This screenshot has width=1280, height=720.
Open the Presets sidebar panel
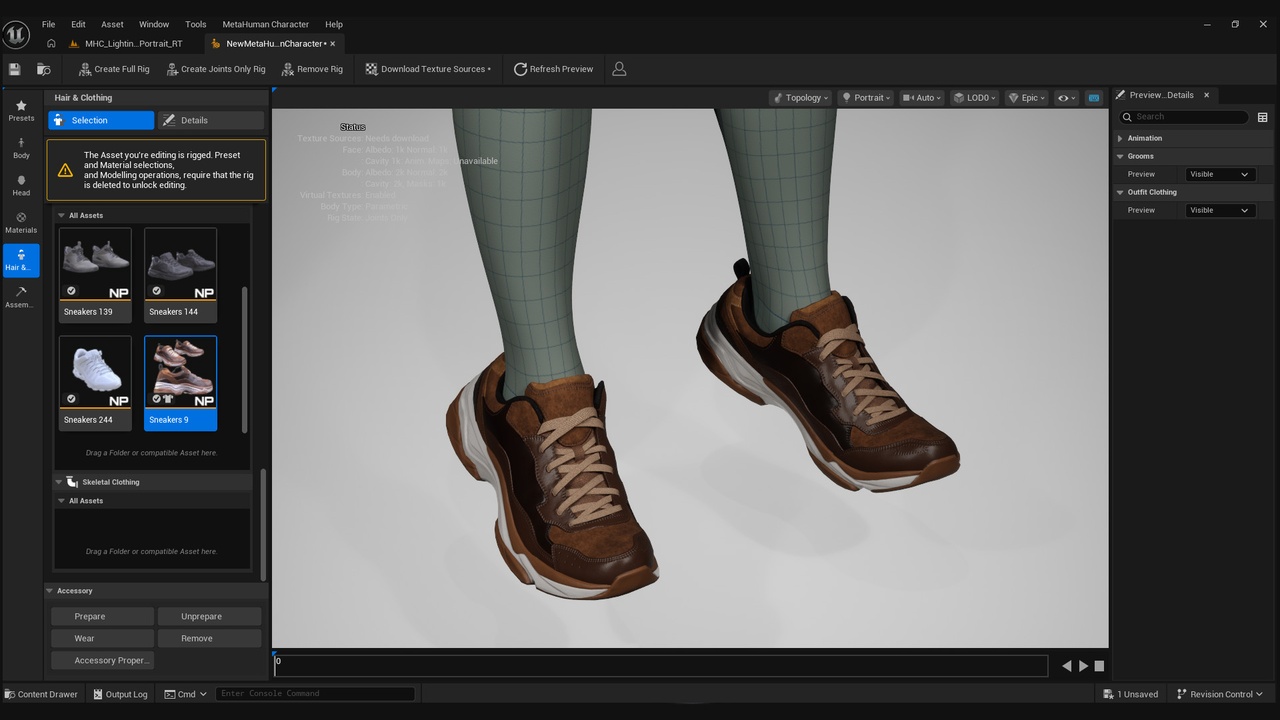pos(21,111)
